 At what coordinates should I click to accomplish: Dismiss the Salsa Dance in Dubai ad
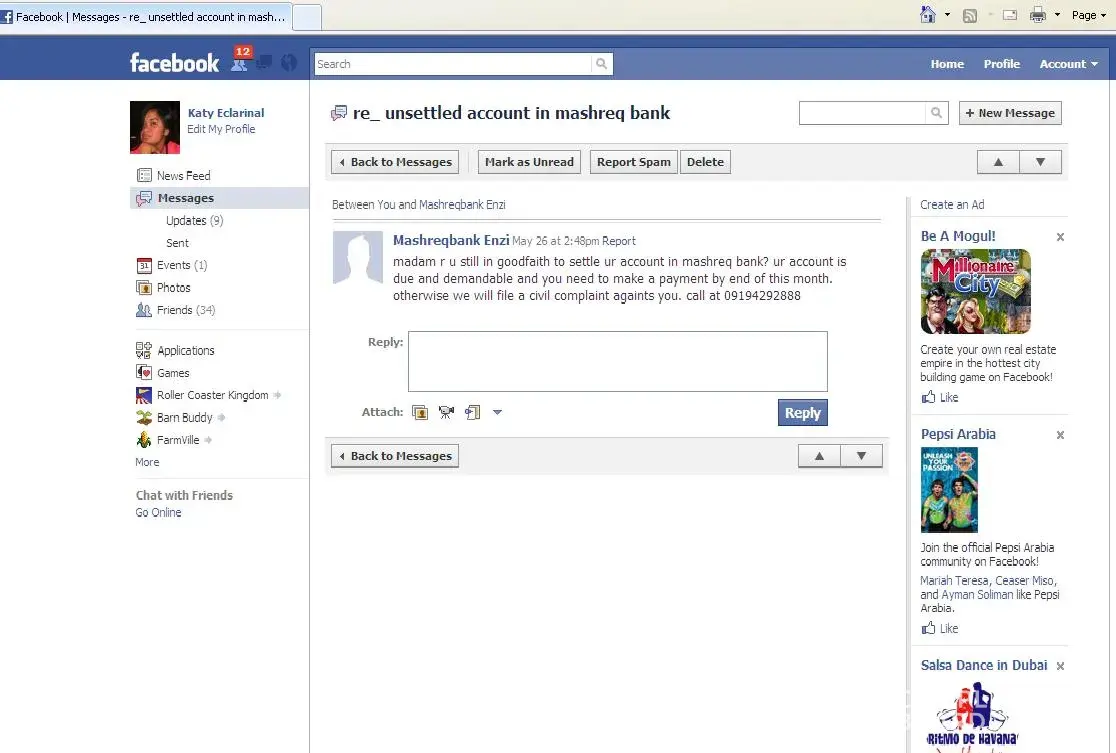tap(1060, 666)
